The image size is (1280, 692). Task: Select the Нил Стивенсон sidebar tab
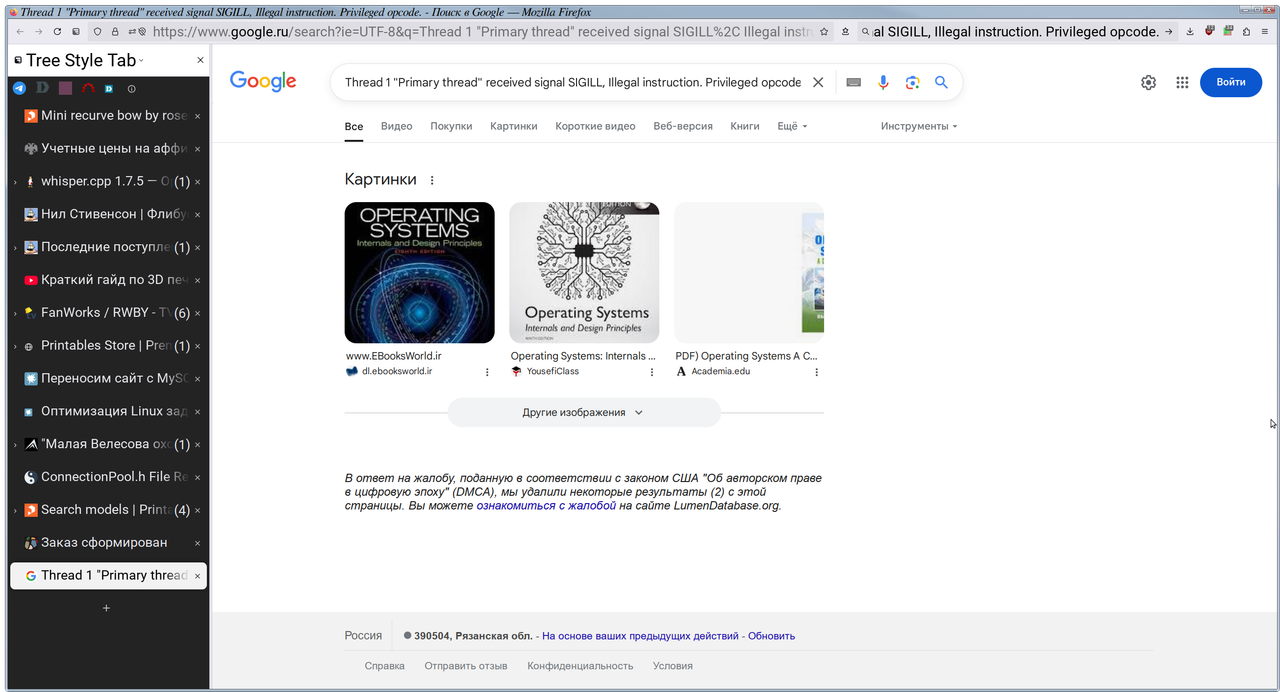pyautogui.click(x=108, y=214)
